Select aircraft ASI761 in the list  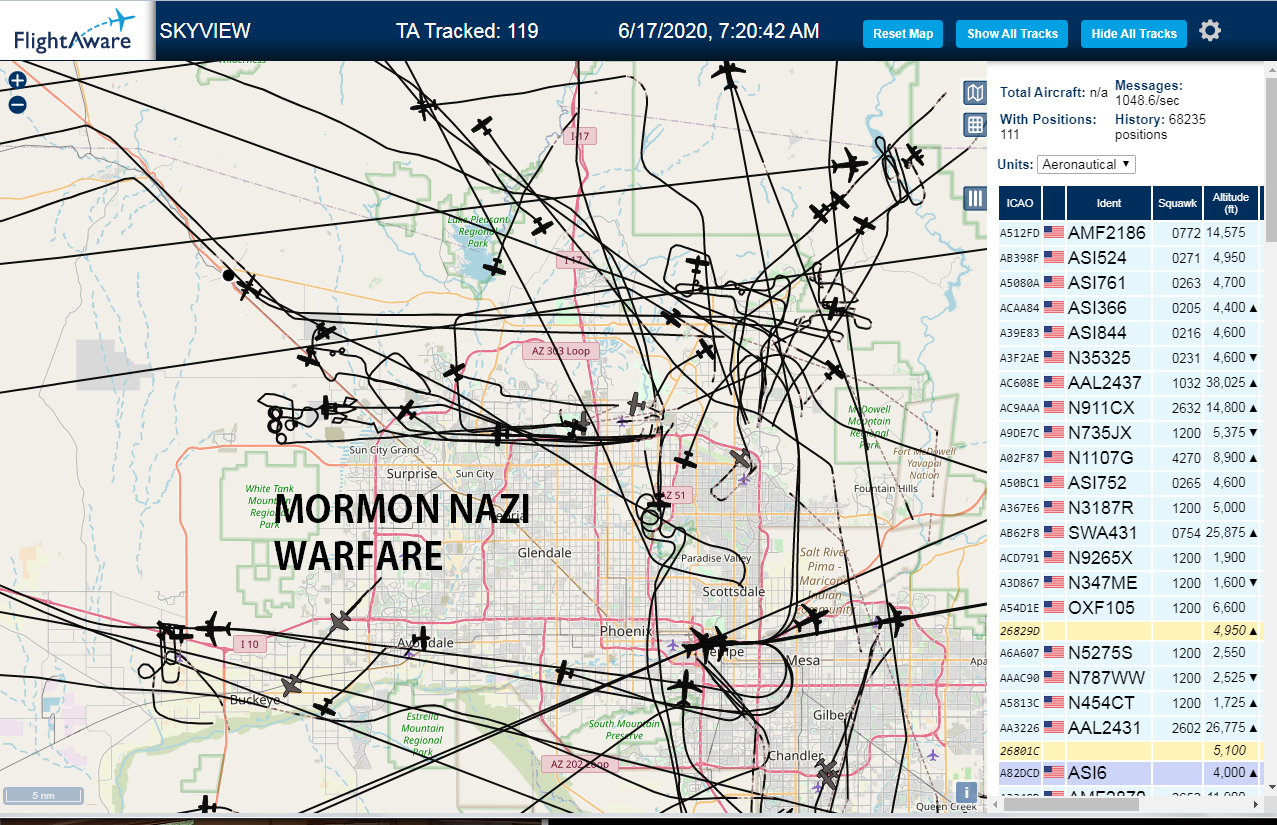(x=1129, y=283)
